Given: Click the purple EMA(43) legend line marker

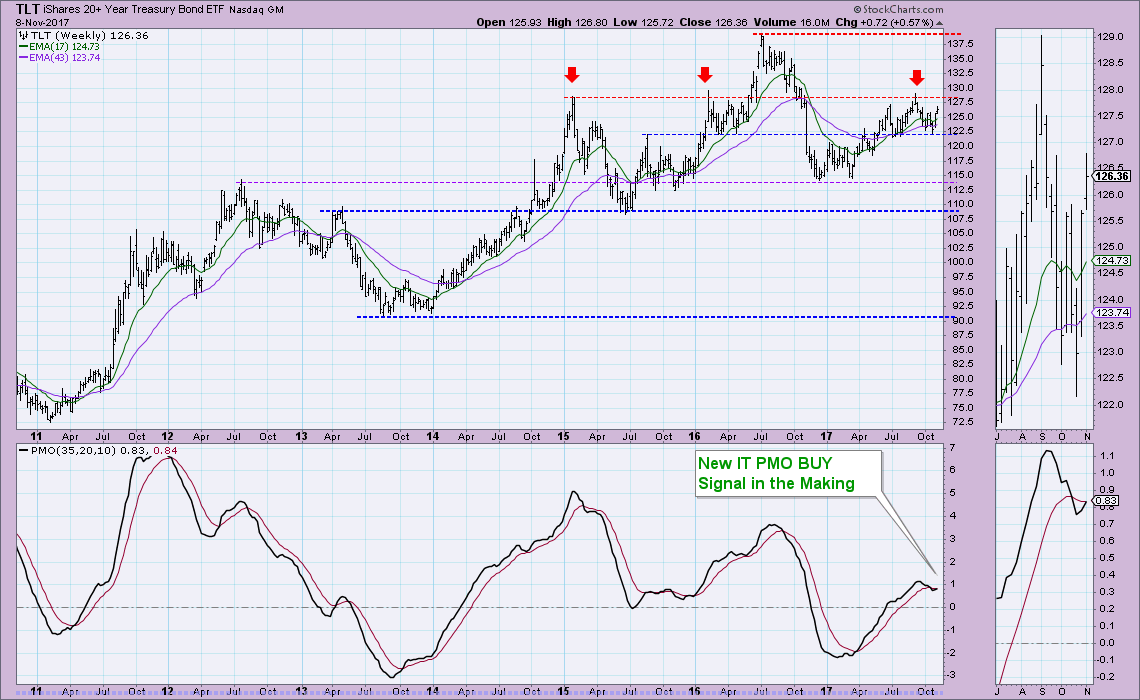Looking at the screenshot, I should tap(23, 58).
